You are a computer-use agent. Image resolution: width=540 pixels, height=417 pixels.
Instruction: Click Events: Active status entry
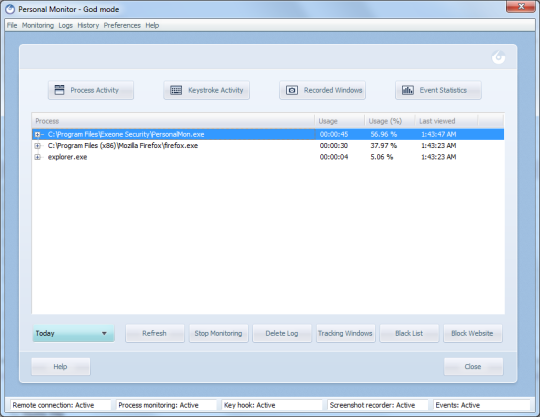click(x=481, y=405)
